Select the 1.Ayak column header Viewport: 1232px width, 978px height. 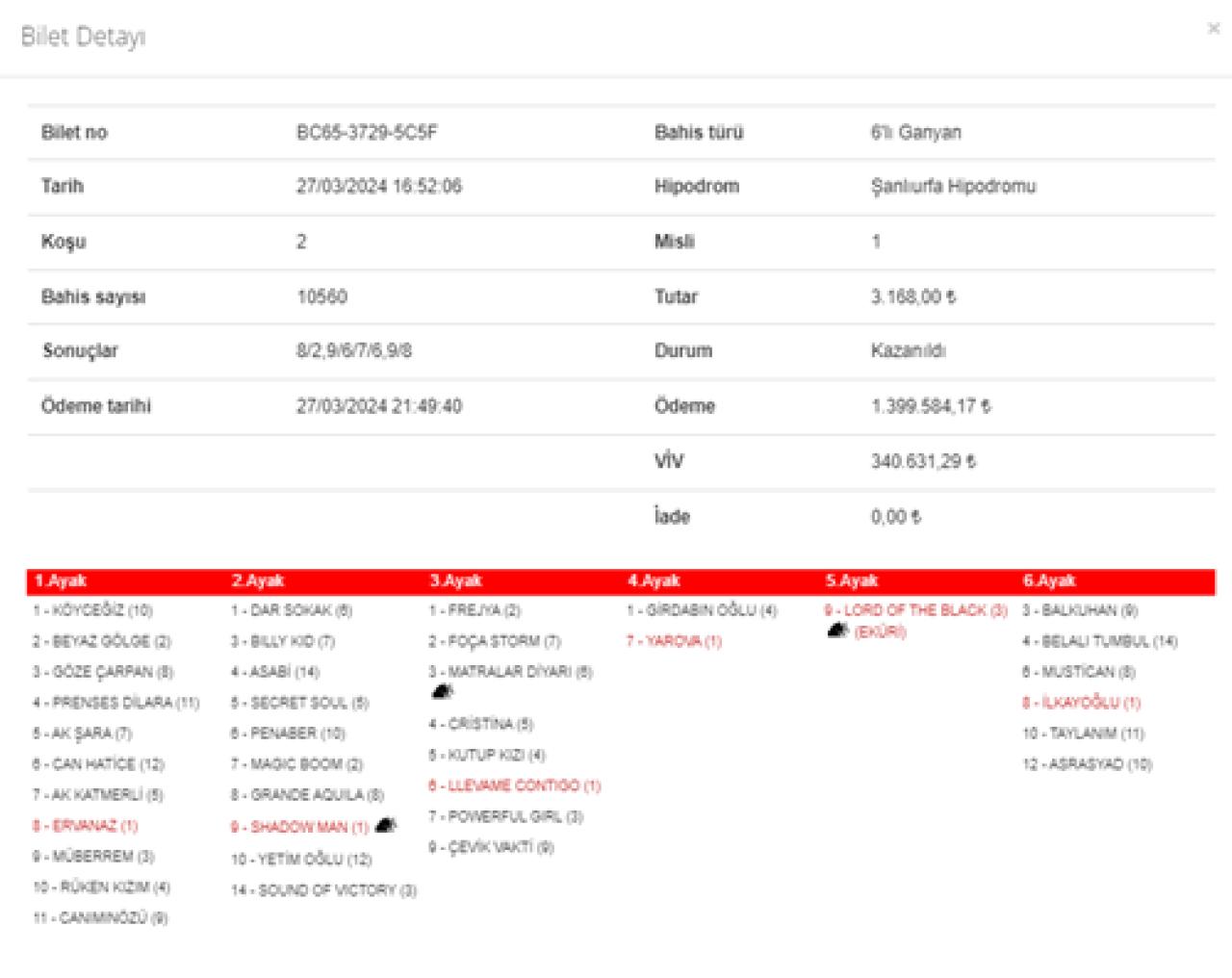[x=61, y=580]
